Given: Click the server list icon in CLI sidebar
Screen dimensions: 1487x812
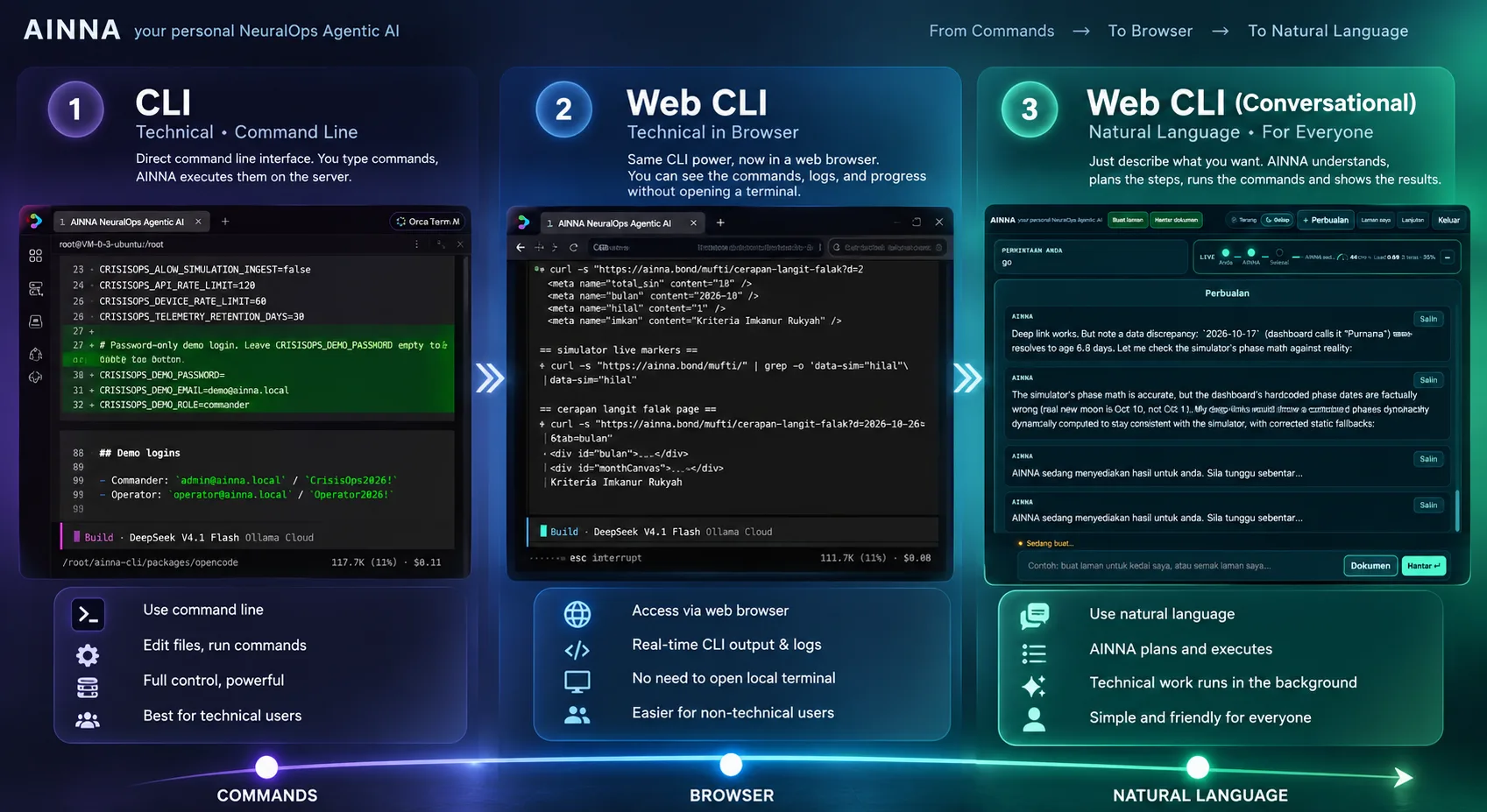Looking at the screenshot, I should [35, 289].
